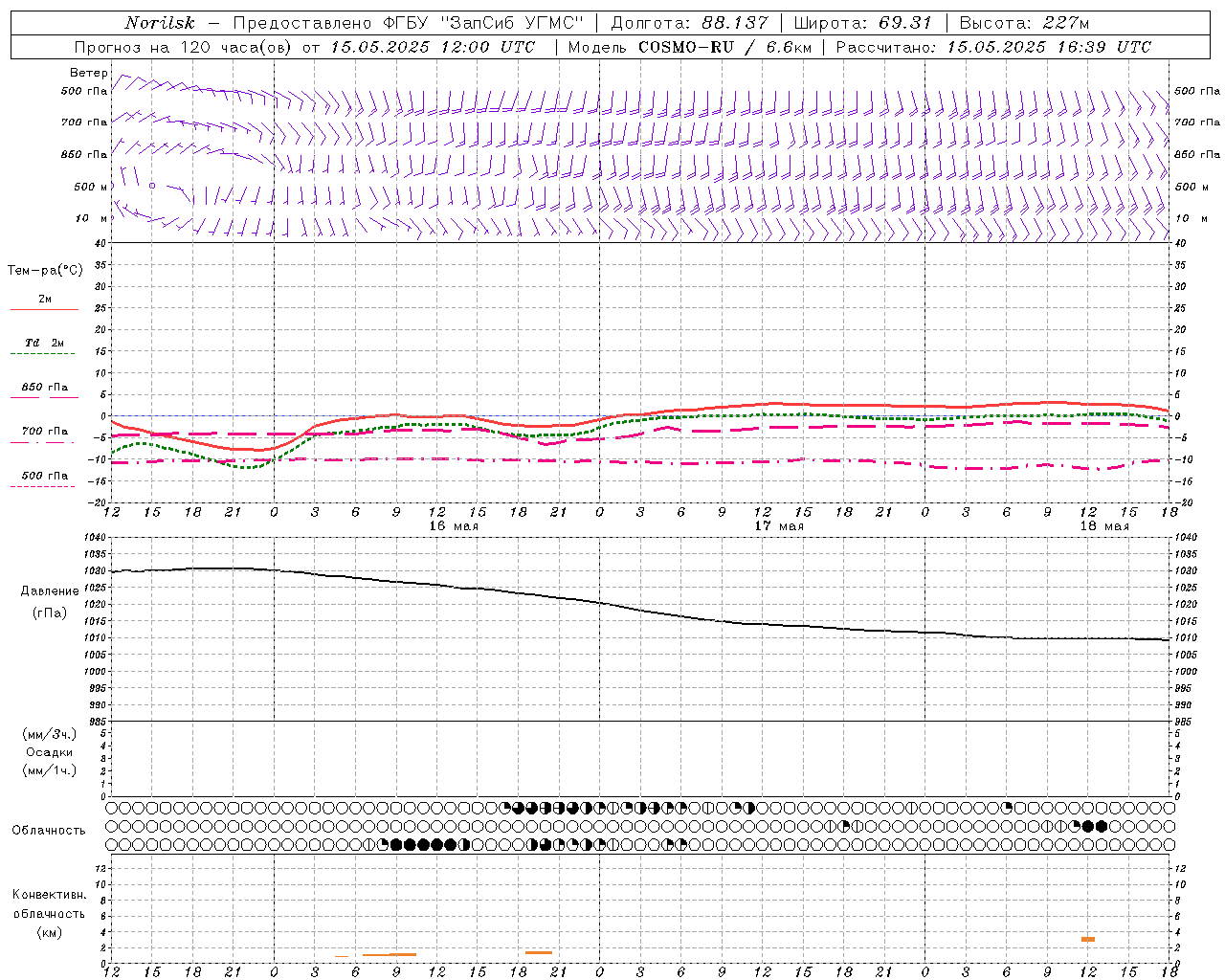The width and height of the screenshot is (1225, 980).
Task: Click the 'Давление' pressure axis label
Action: tap(50, 591)
